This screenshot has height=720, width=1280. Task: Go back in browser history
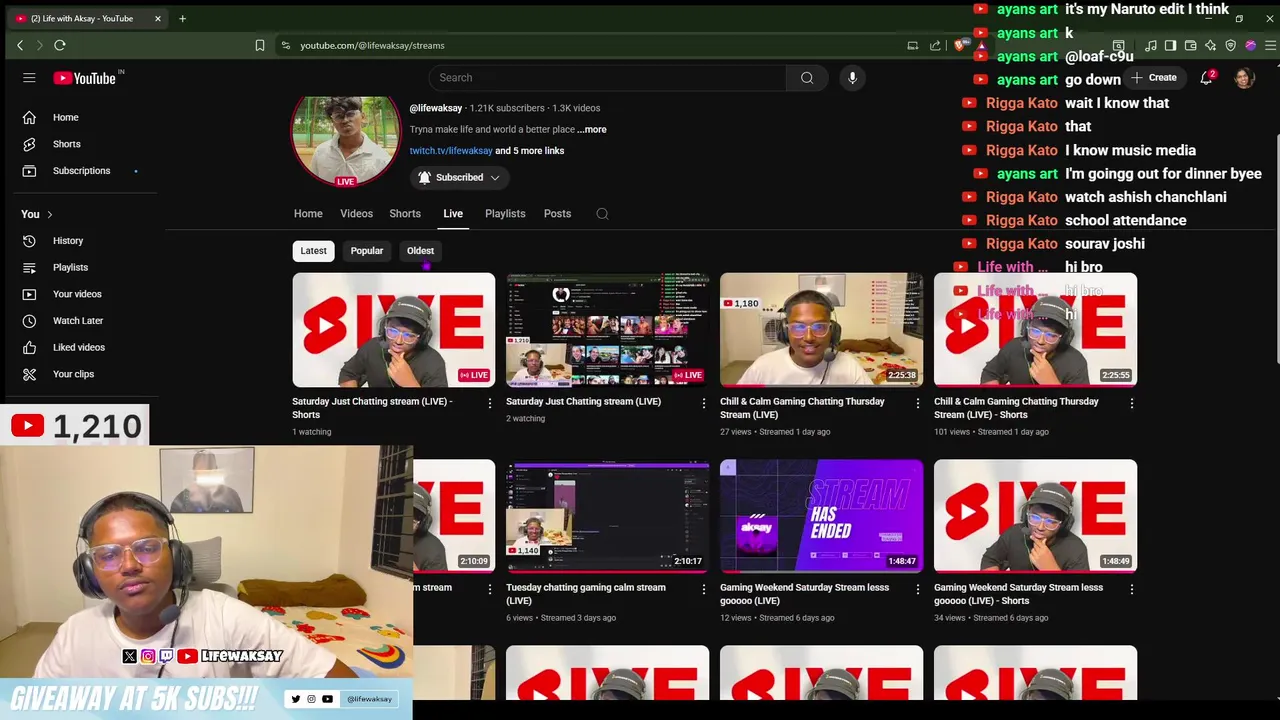[x=20, y=45]
